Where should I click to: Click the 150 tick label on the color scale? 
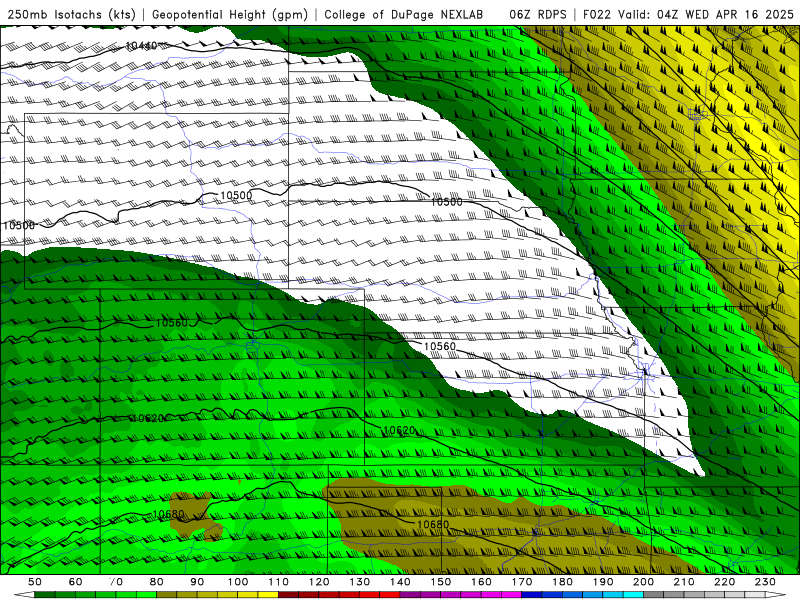pyautogui.click(x=441, y=582)
